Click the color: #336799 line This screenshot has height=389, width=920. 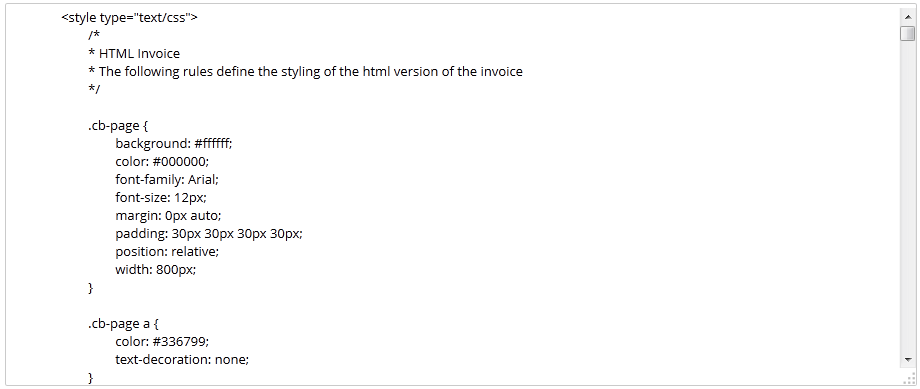click(162, 341)
